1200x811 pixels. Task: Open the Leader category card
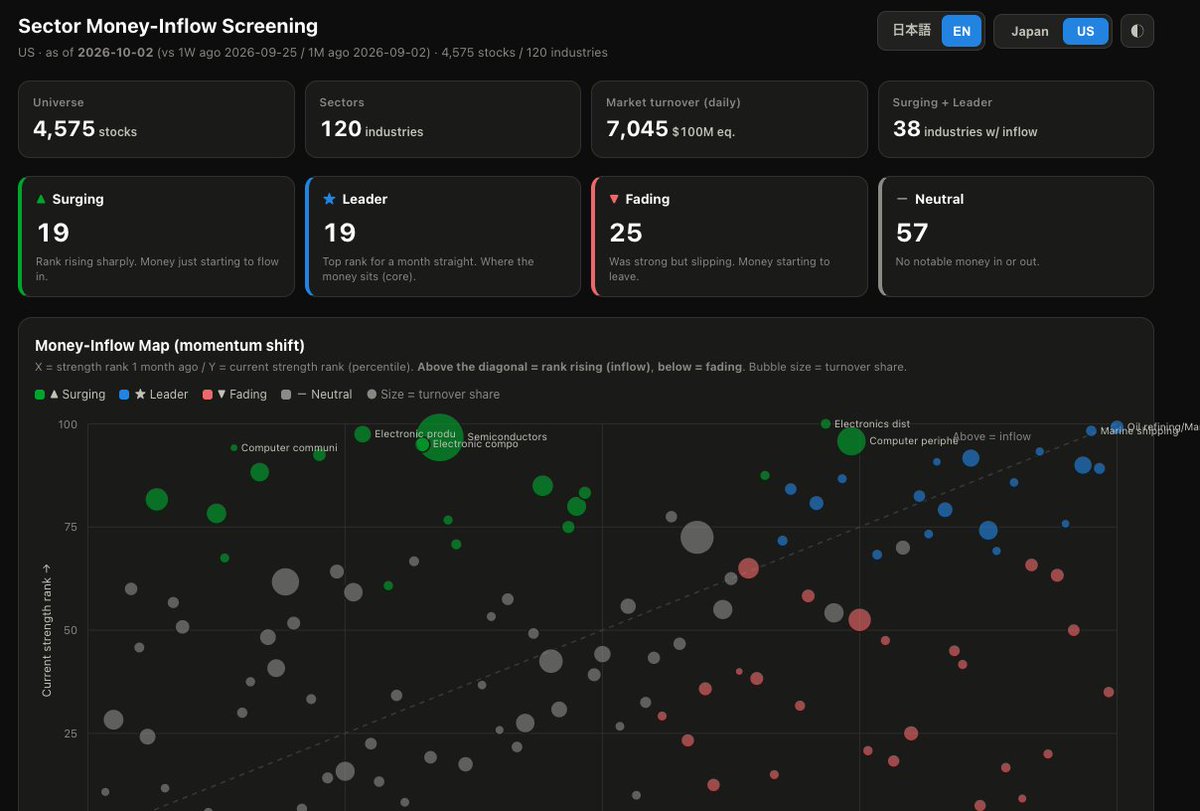tap(443, 236)
